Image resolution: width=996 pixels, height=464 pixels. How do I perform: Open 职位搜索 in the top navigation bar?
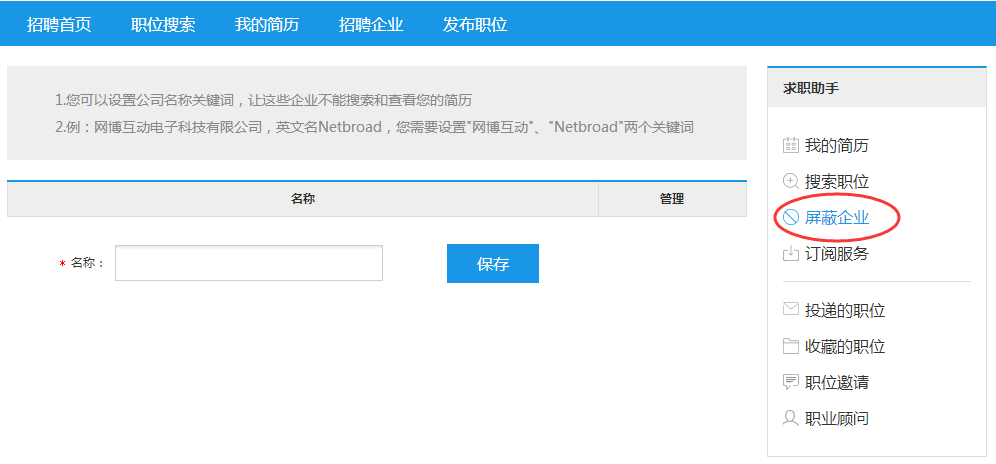tap(163, 24)
